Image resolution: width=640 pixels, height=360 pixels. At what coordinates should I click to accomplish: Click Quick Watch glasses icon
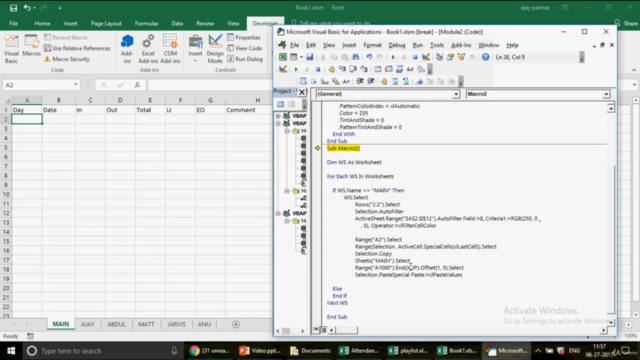[x=410, y=69]
